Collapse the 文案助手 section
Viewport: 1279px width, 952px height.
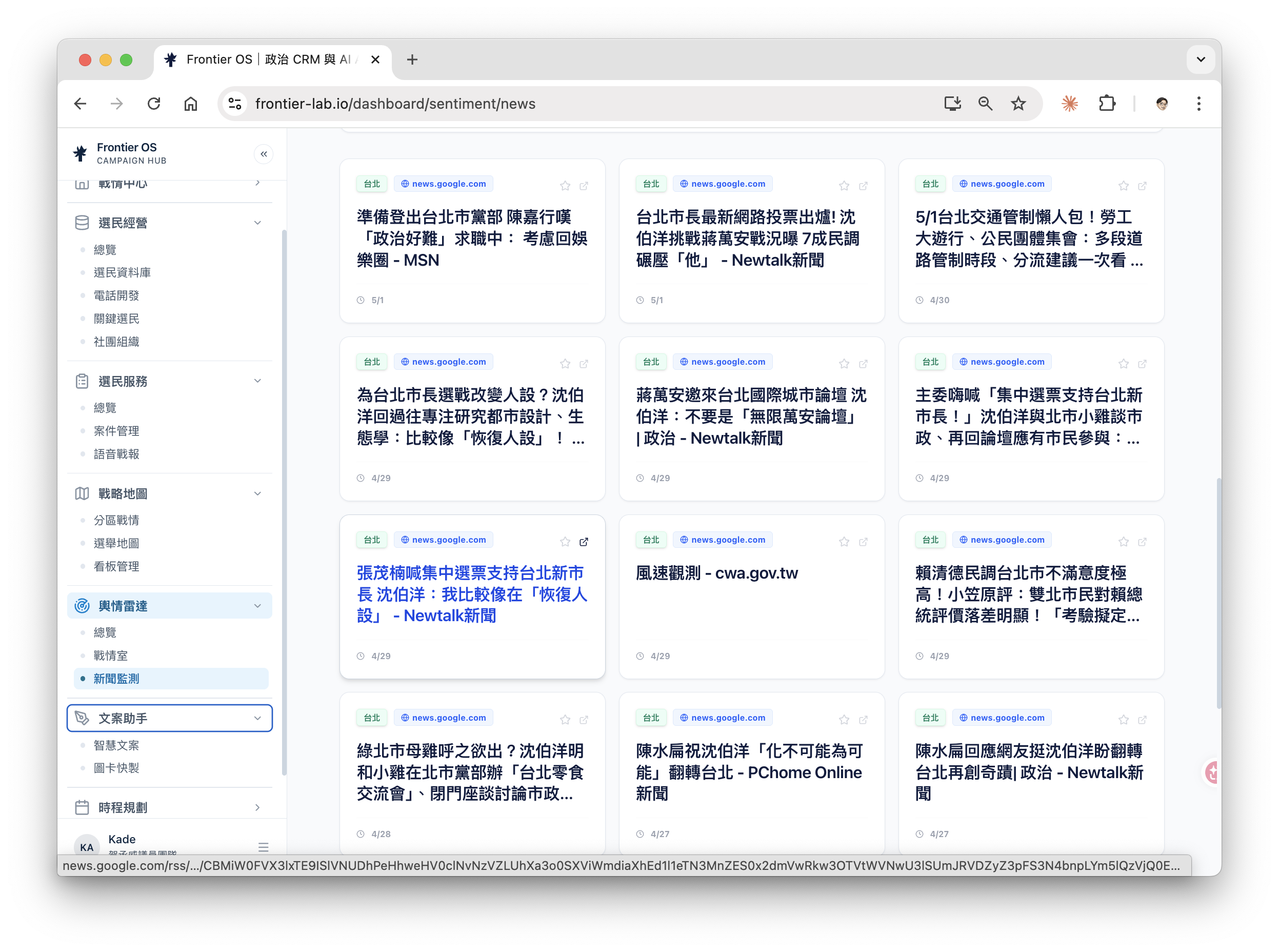click(257, 718)
